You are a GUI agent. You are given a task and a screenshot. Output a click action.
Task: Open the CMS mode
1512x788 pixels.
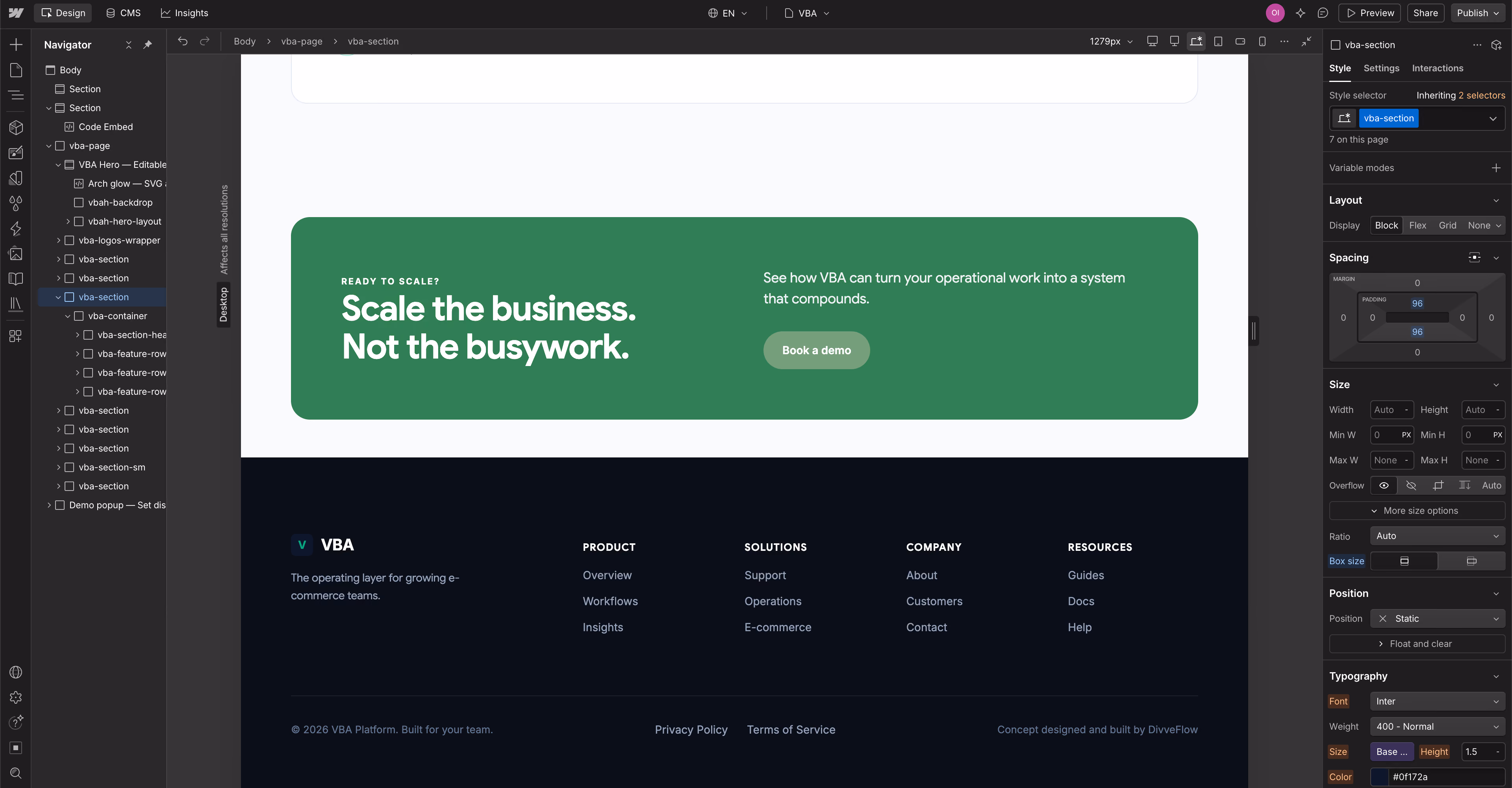[123, 13]
